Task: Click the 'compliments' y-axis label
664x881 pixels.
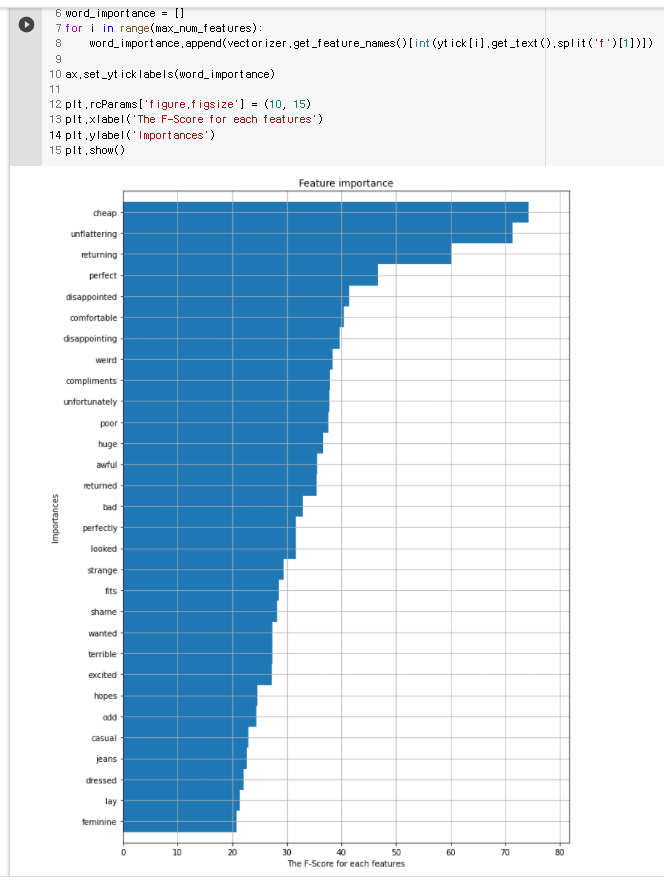Action: [91, 380]
